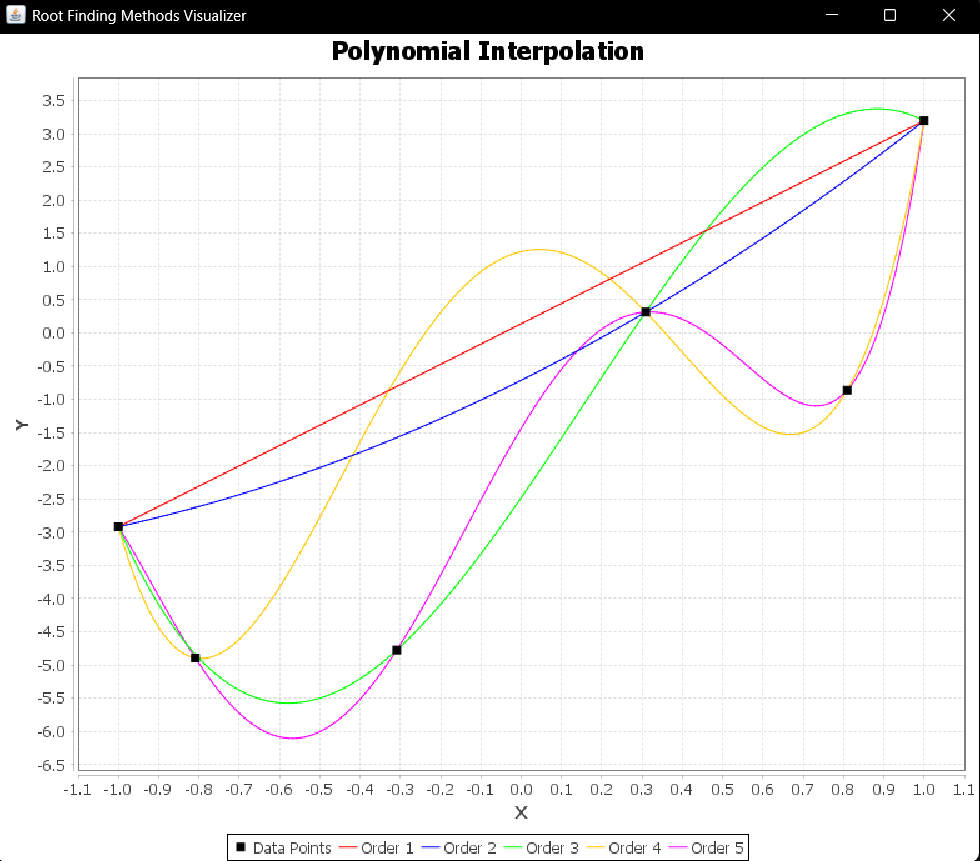Screen dimensions: 980x861
Task: Click the black data point near x=-1.0
Action: pyautogui.click(x=117, y=525)
